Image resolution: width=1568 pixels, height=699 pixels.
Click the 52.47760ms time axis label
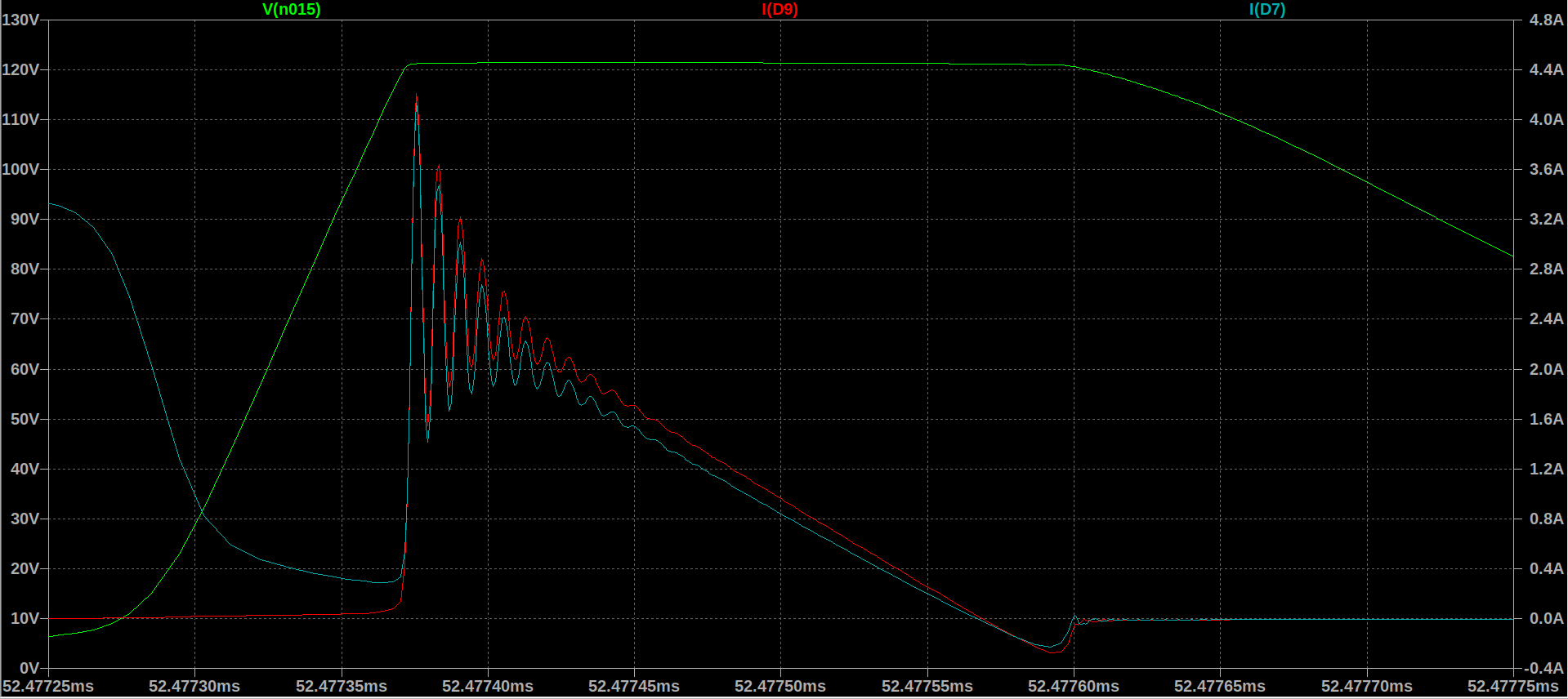pyautogui.click(x=1074, y=687)
